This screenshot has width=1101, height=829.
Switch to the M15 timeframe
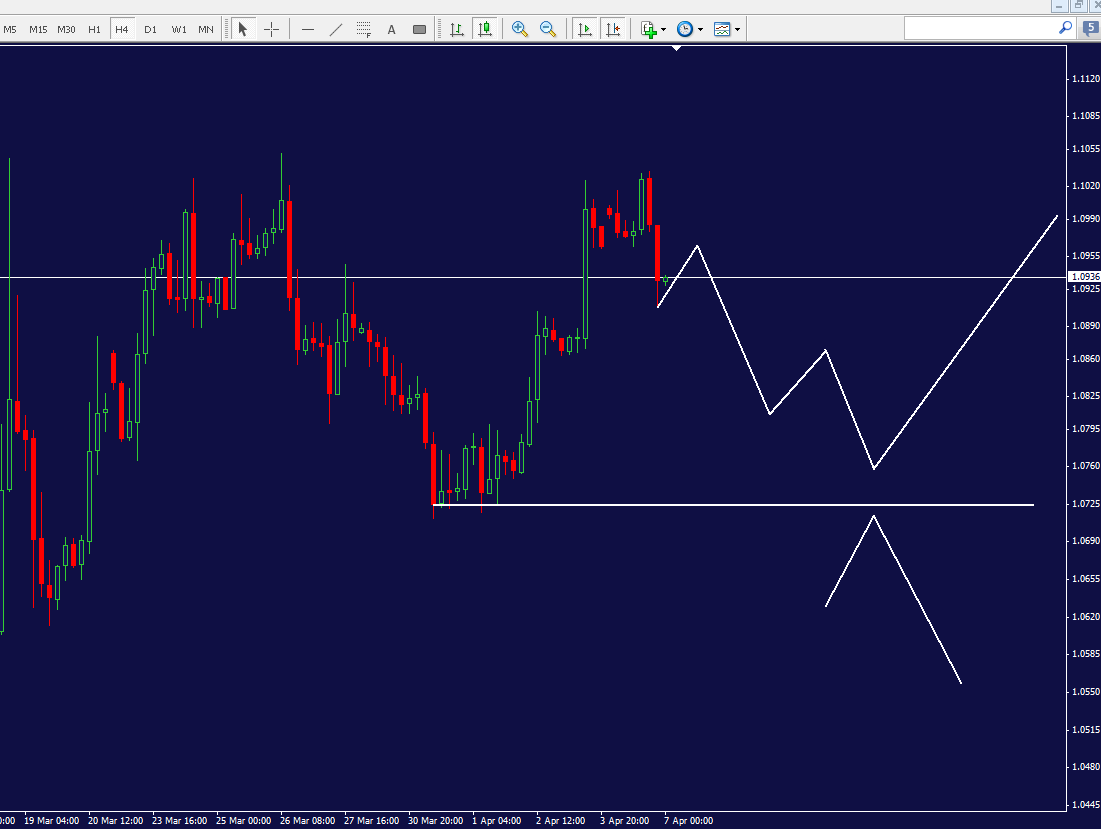pos(38,29)
